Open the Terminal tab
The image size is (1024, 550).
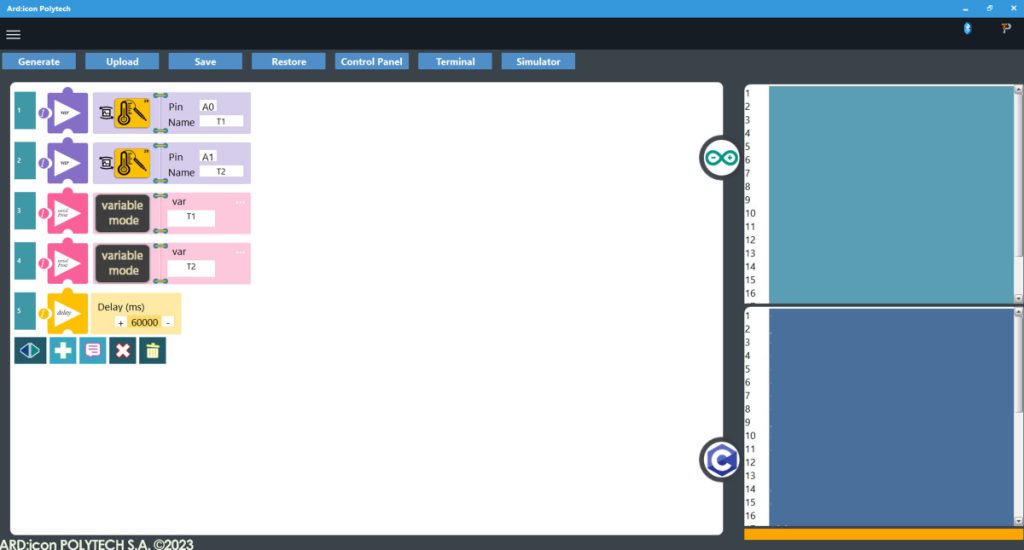pos(455,62)
